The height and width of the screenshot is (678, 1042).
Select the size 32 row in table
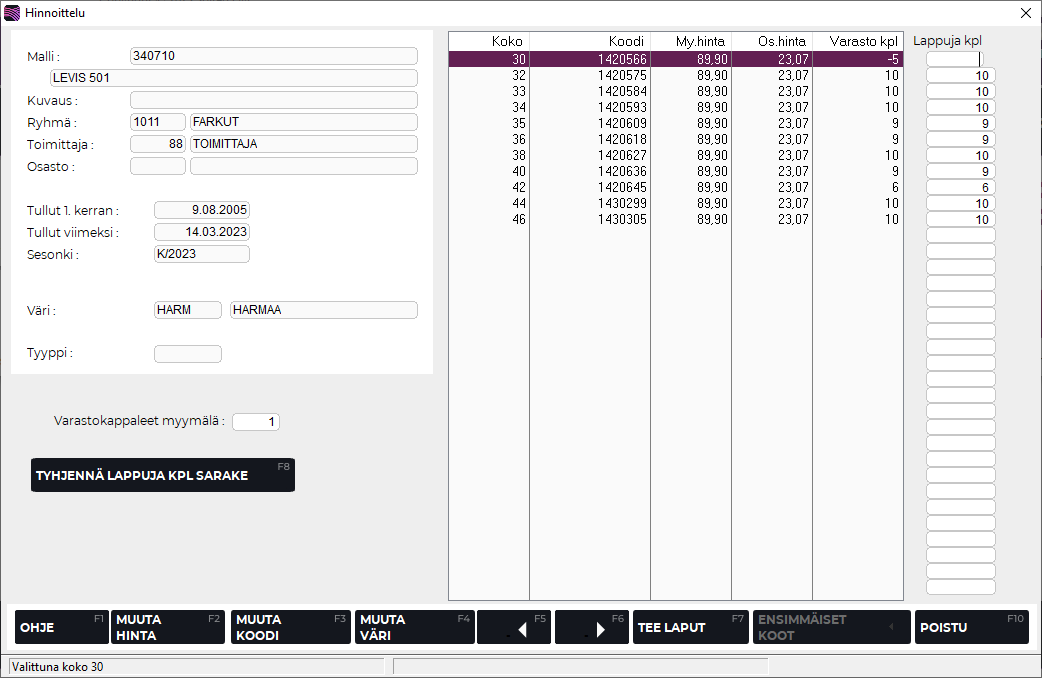click(x=675, y=76)
